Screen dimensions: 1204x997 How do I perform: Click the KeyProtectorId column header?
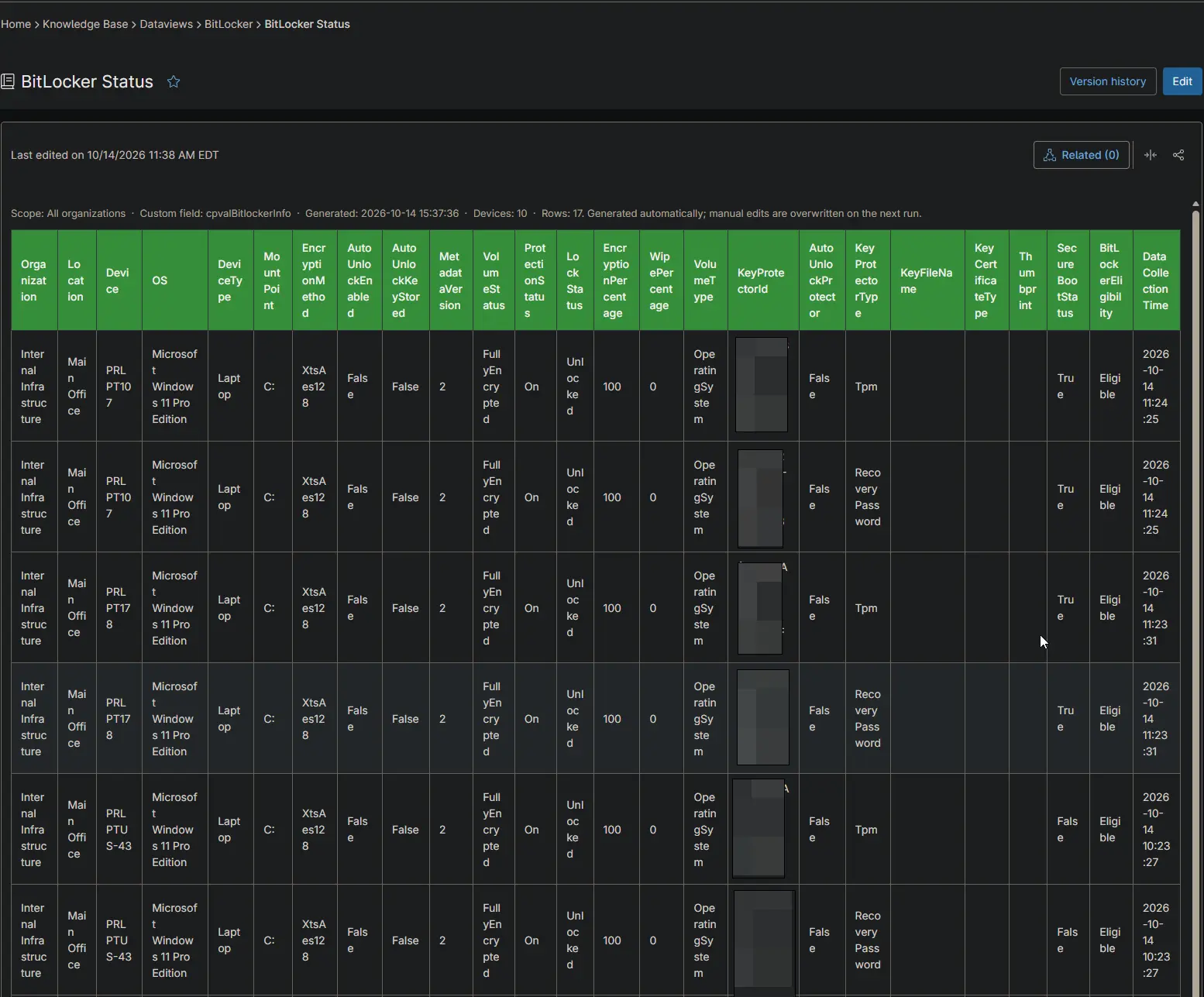(763, 280)
